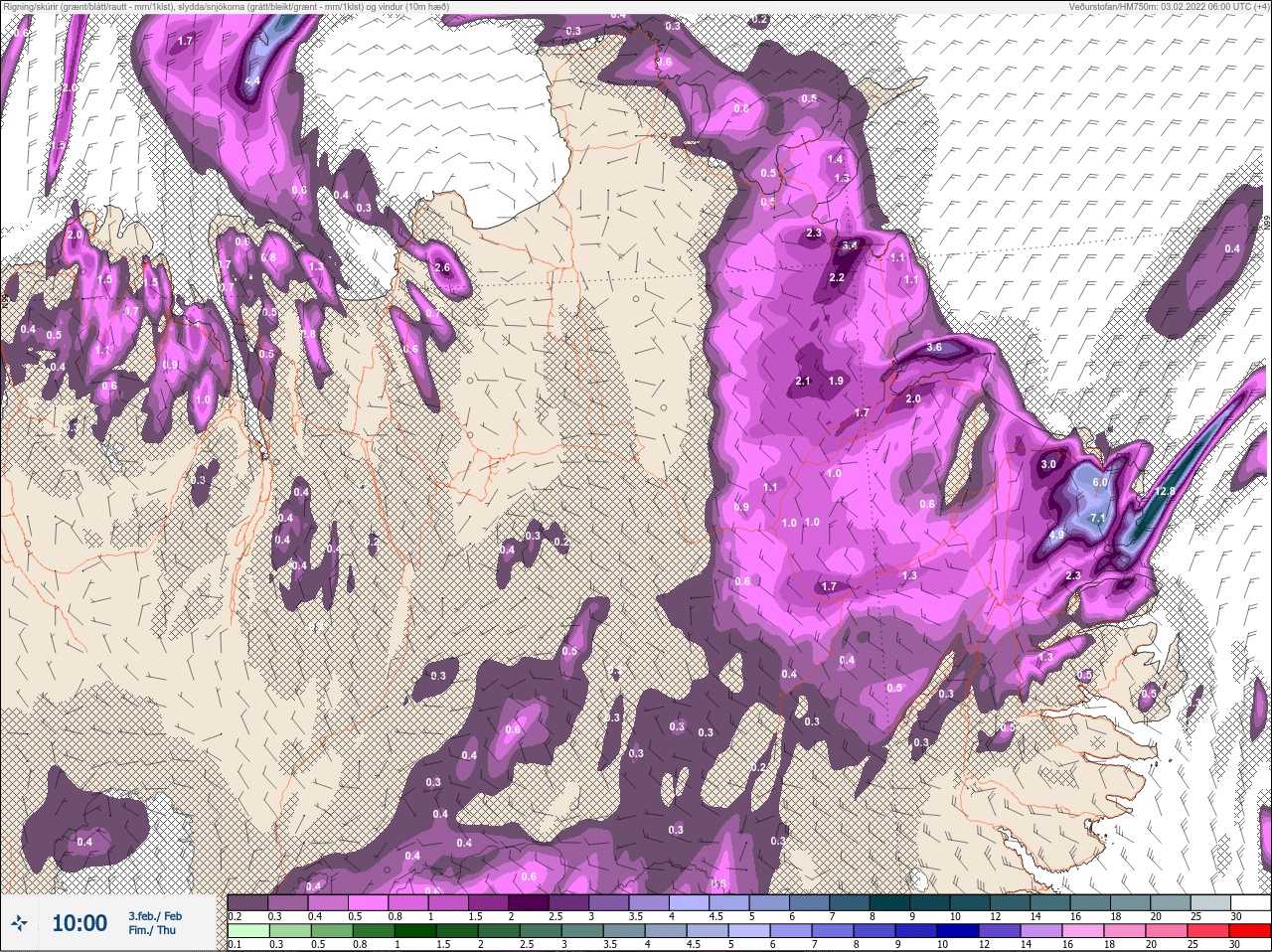Click the date label '3.feb./ Feb'
1272x952 pixels.
pos(154,915)
